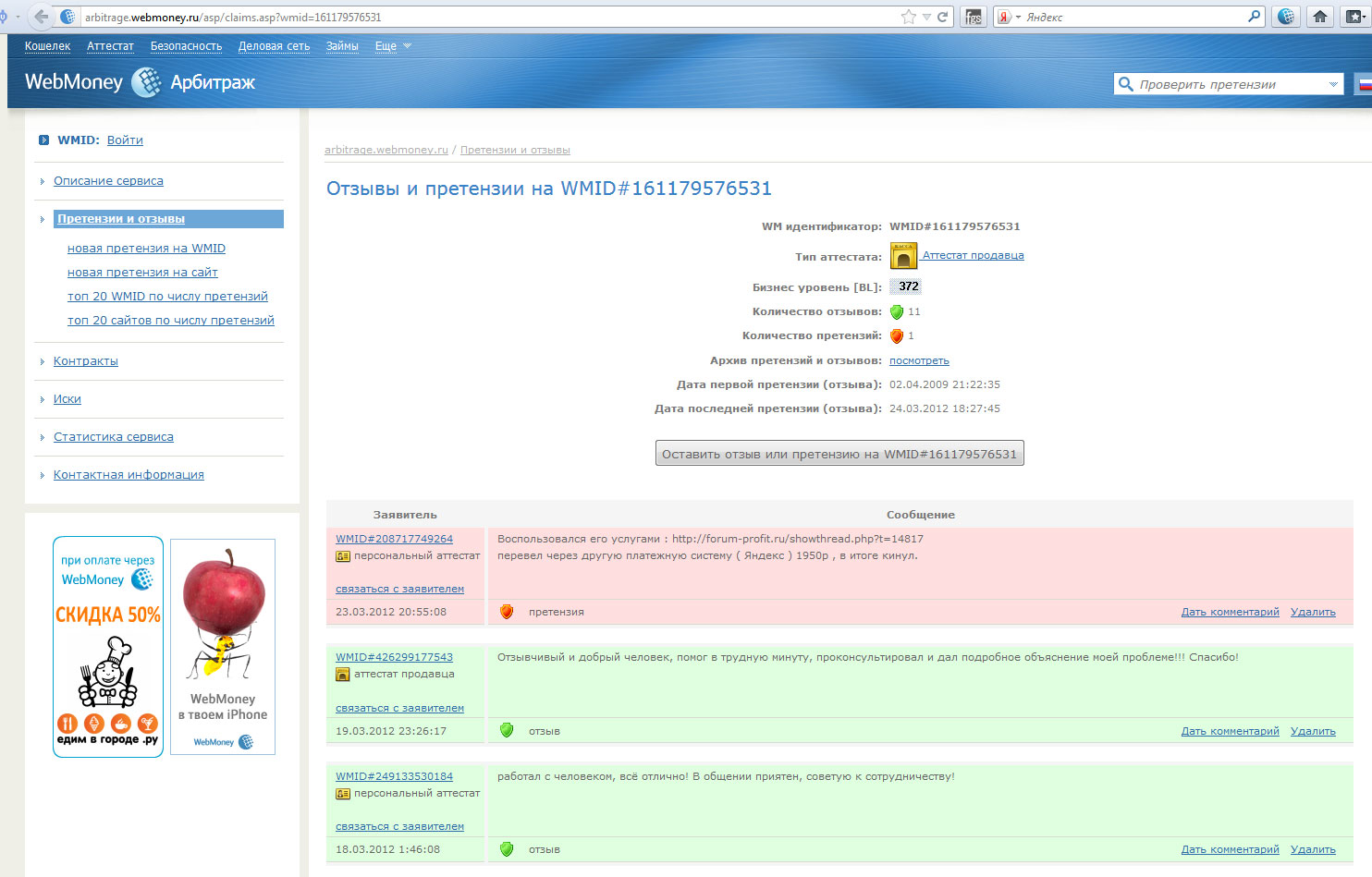Click the WebMoney globe toolbar icon
The height and width of the screenshot is (877, 1372).
tap(1286, 17)
